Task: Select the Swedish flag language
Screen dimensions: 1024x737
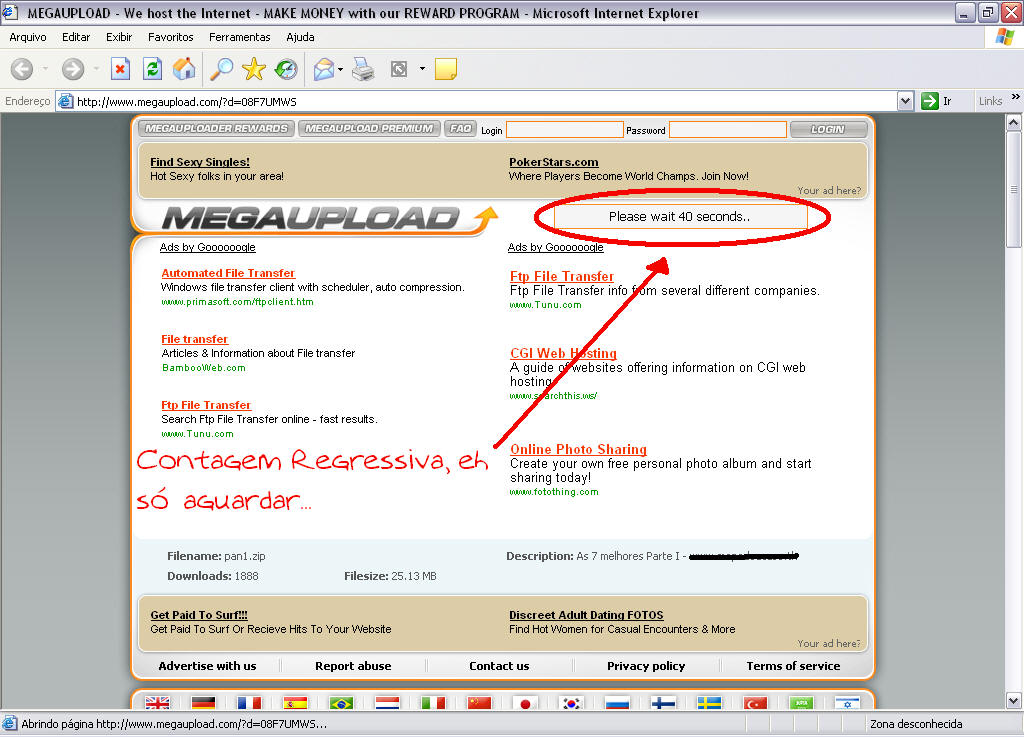Action: click(x=709, y=703)
